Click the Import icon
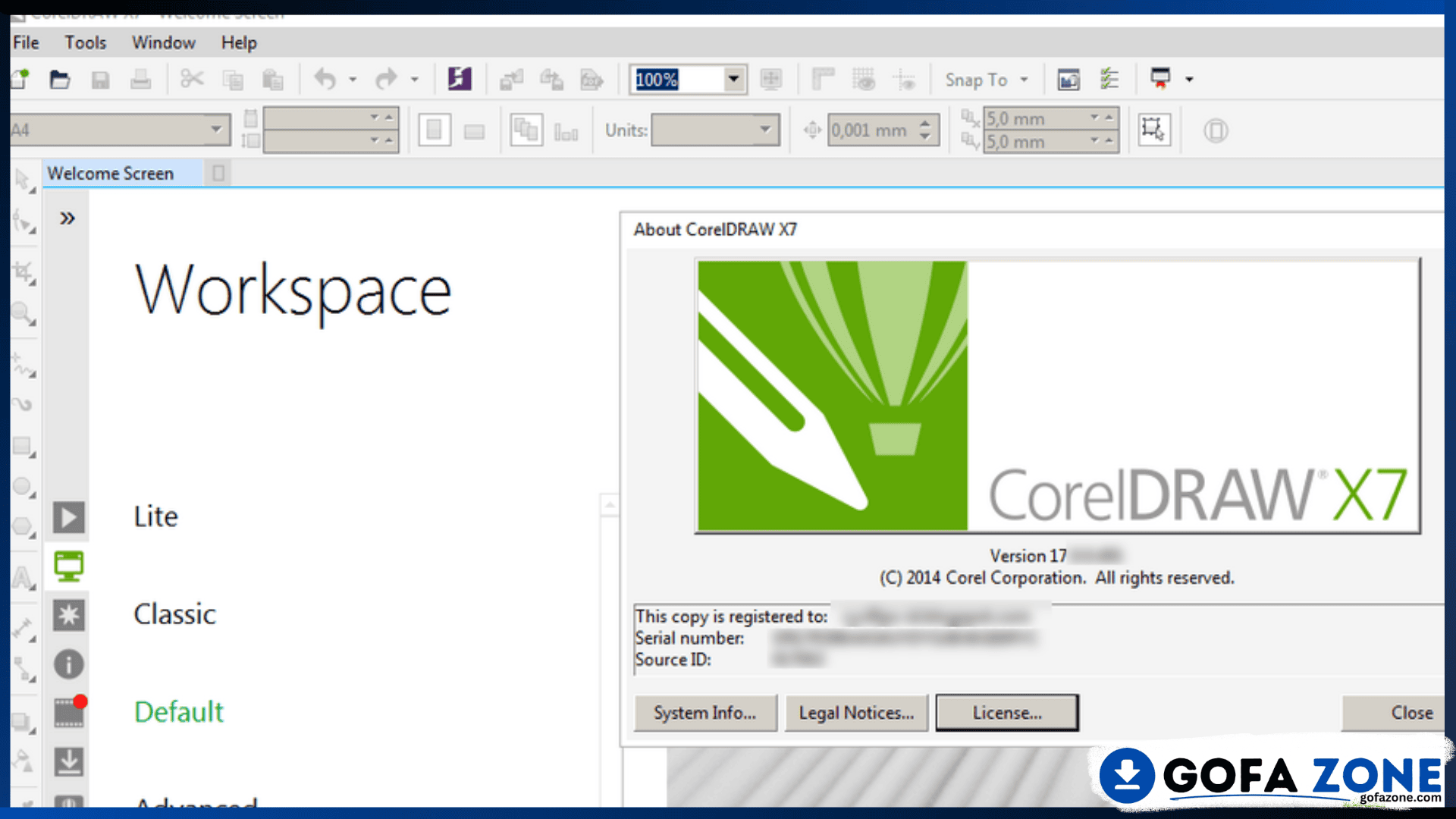Screen dimensions: 1456x819 click(512, 79)
